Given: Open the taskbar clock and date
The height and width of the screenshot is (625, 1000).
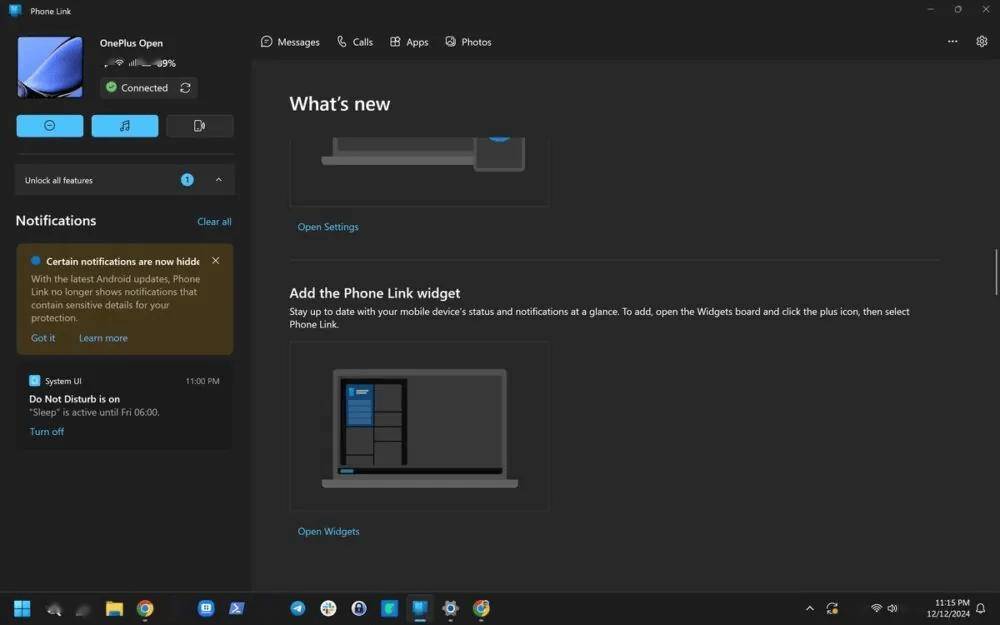Looking at the screenshot, I should [948, 608].
